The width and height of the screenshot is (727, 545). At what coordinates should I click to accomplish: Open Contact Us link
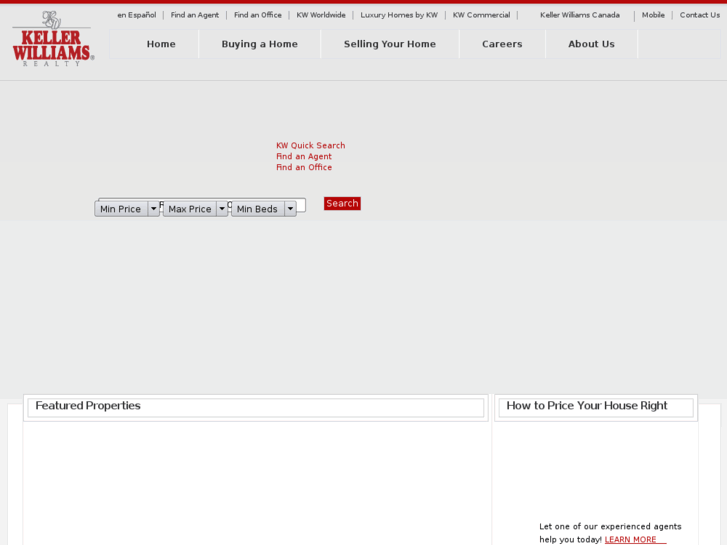[x=700, y=15]
